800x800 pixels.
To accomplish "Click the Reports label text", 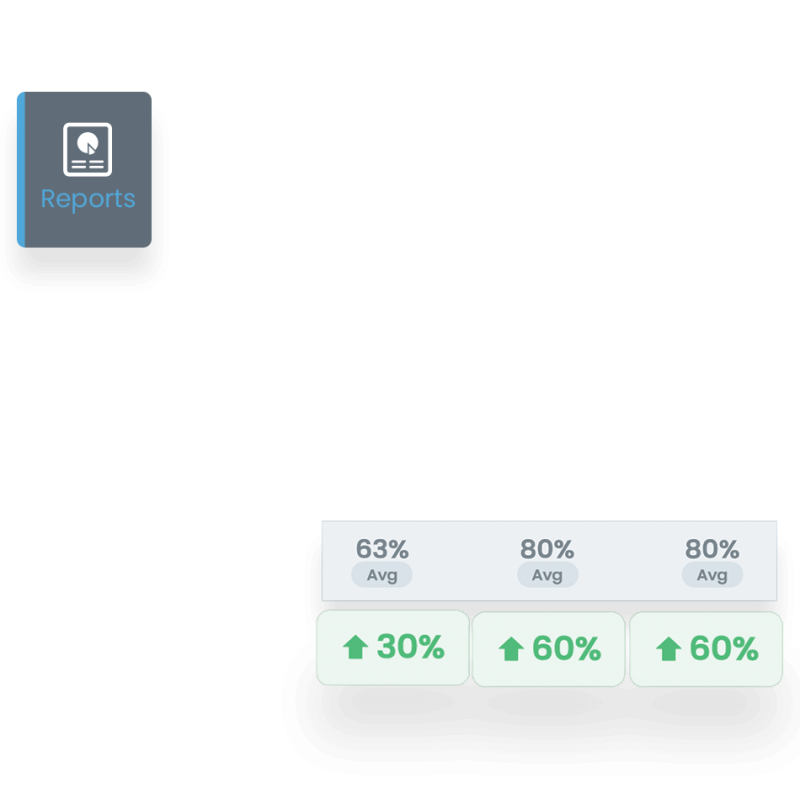I will click(88, 198).
